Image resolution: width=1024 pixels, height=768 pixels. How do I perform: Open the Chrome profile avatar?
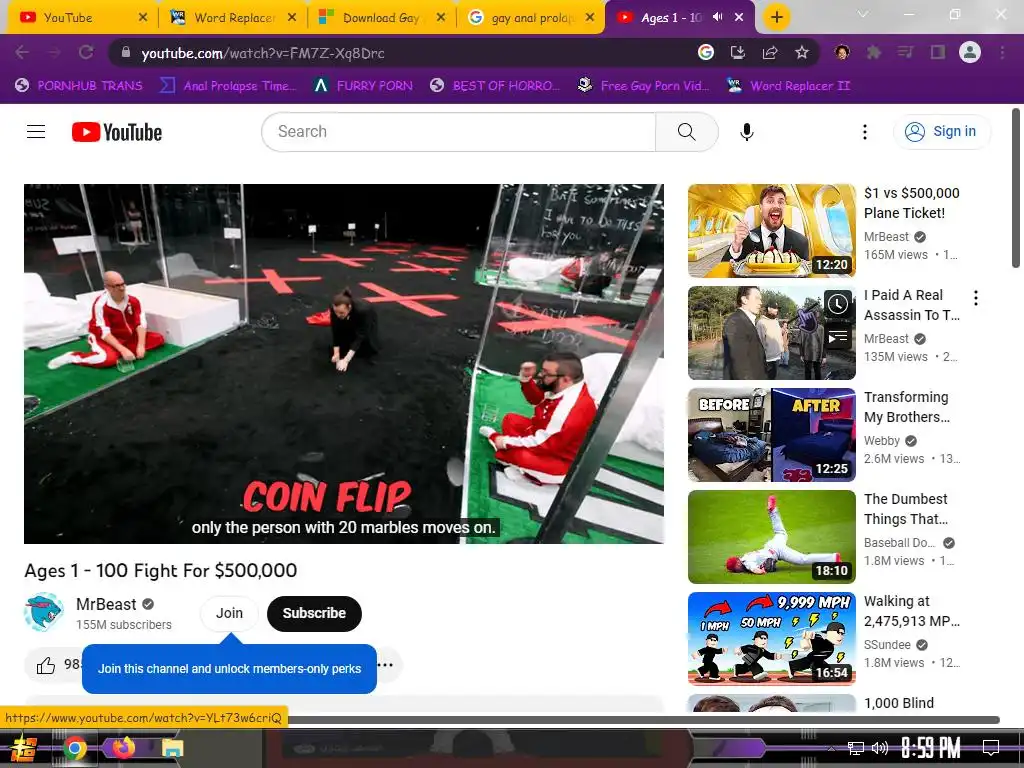coord(970,52)
